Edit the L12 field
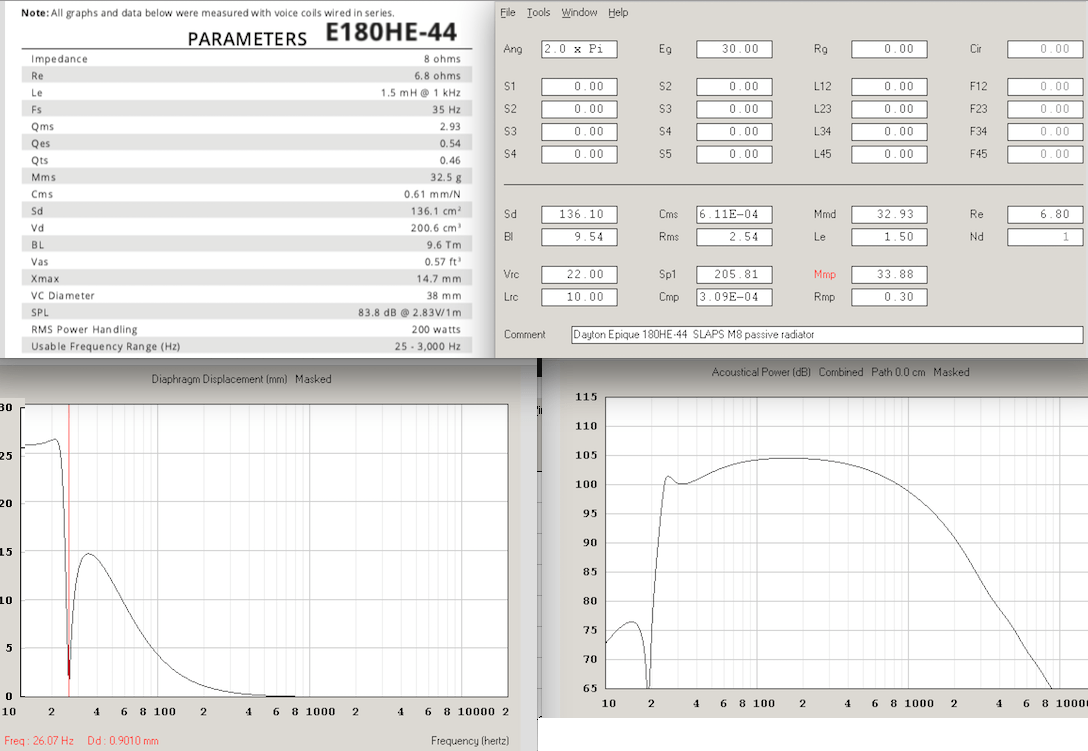This screenshot has height=751, width=1088. pos(890,87)
